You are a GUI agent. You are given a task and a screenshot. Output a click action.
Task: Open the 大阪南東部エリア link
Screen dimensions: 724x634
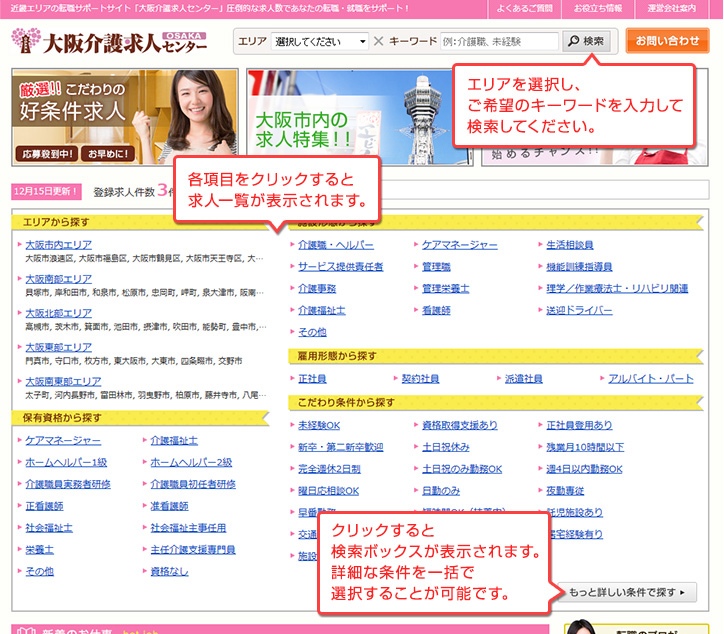pyautogui.click(x=63, y=381)
